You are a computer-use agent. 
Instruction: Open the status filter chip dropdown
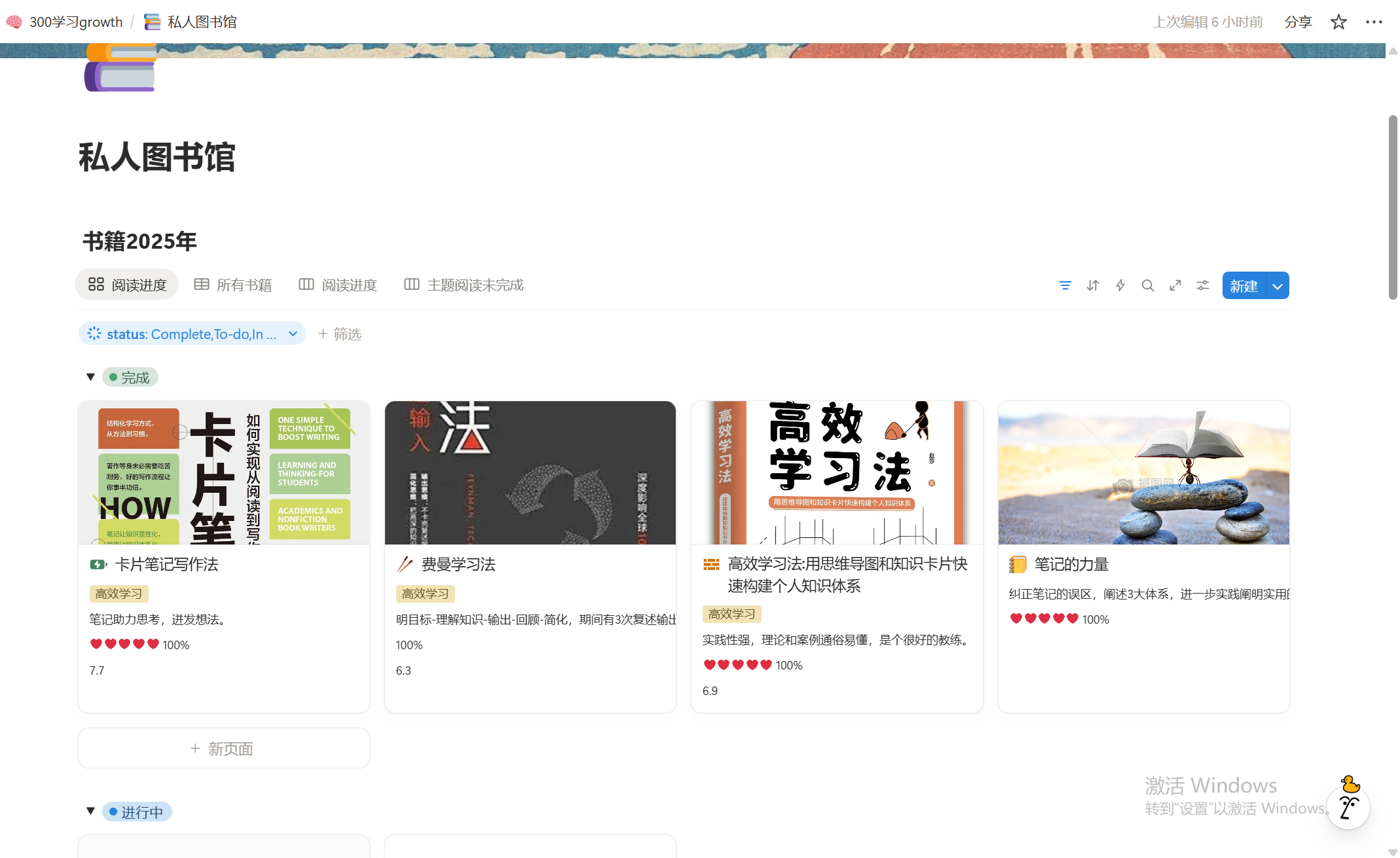pos(294,334)
